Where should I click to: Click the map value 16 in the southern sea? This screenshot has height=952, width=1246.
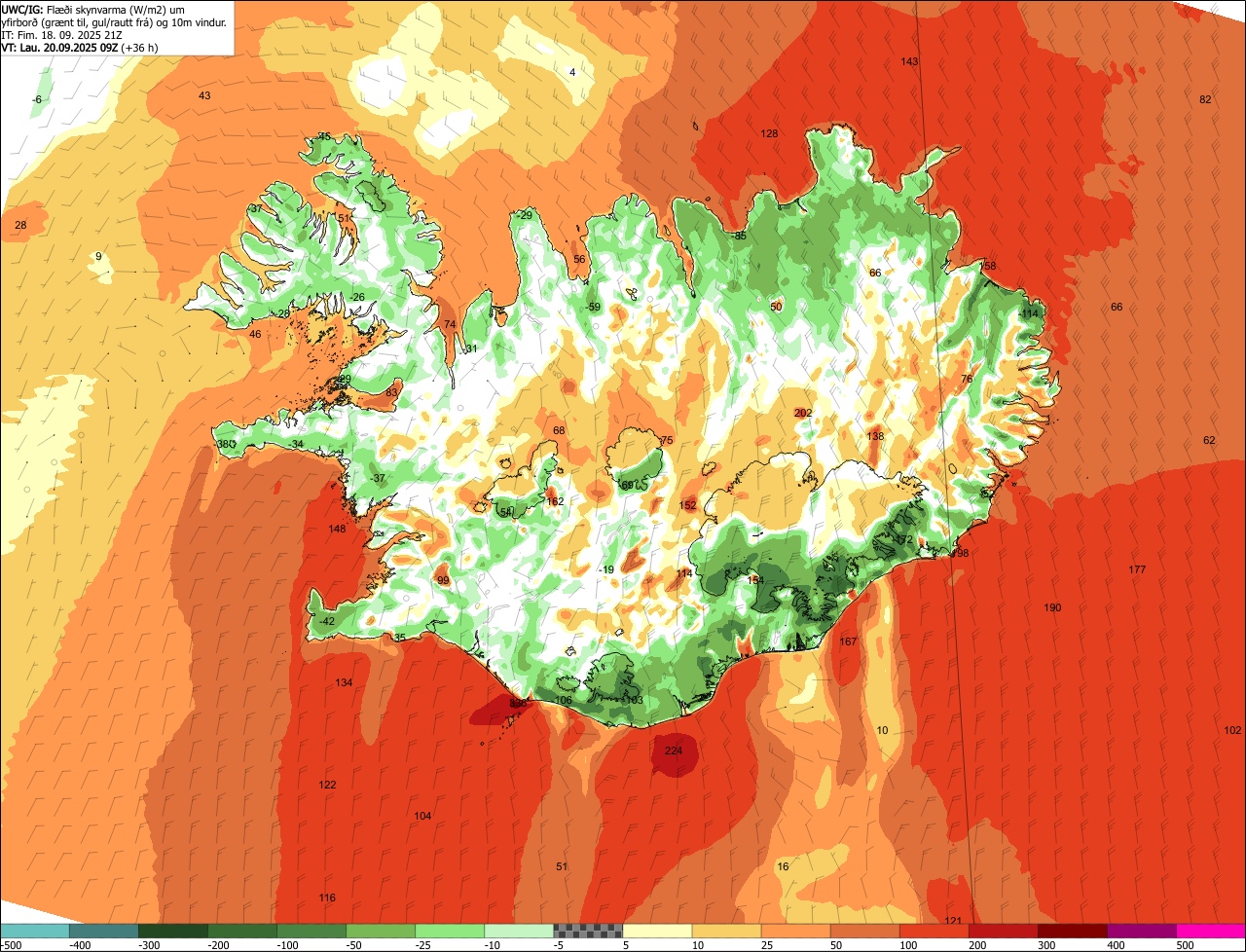click(x=783, y=866)
